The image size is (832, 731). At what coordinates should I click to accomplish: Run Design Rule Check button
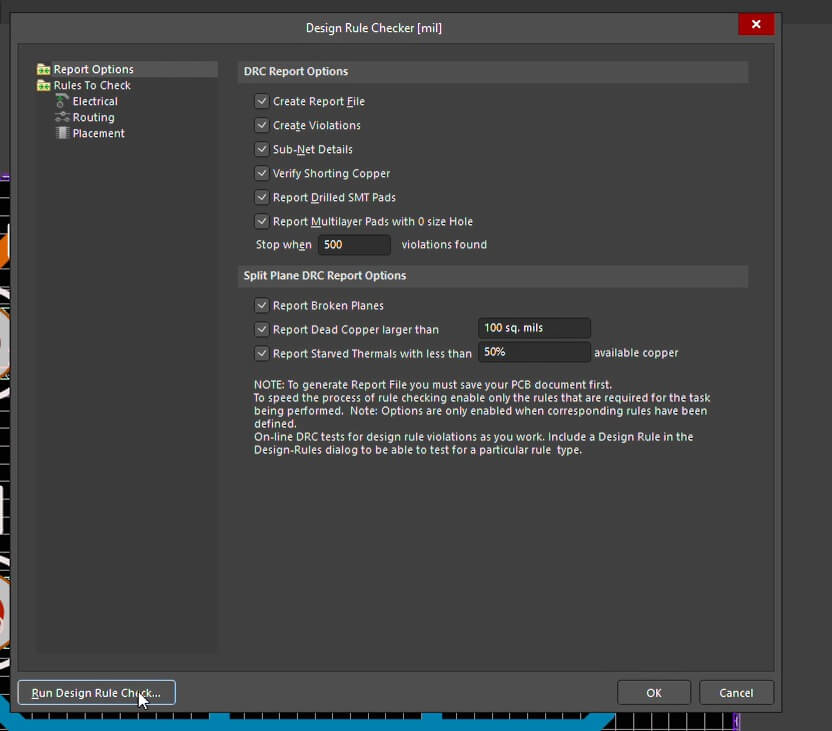pos(97,692)
